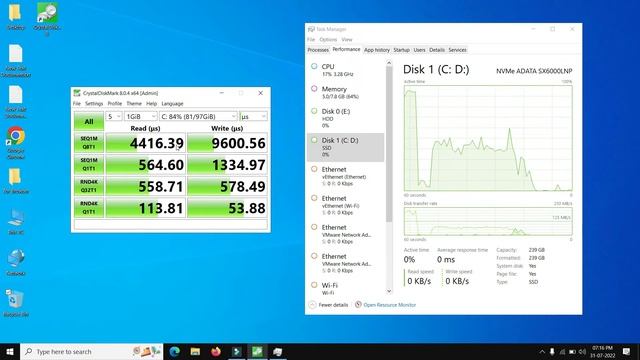The height and width of the screenshot is (360, 640).
Task: Click the taskbar search box
Action: click(x=92, y=351)
